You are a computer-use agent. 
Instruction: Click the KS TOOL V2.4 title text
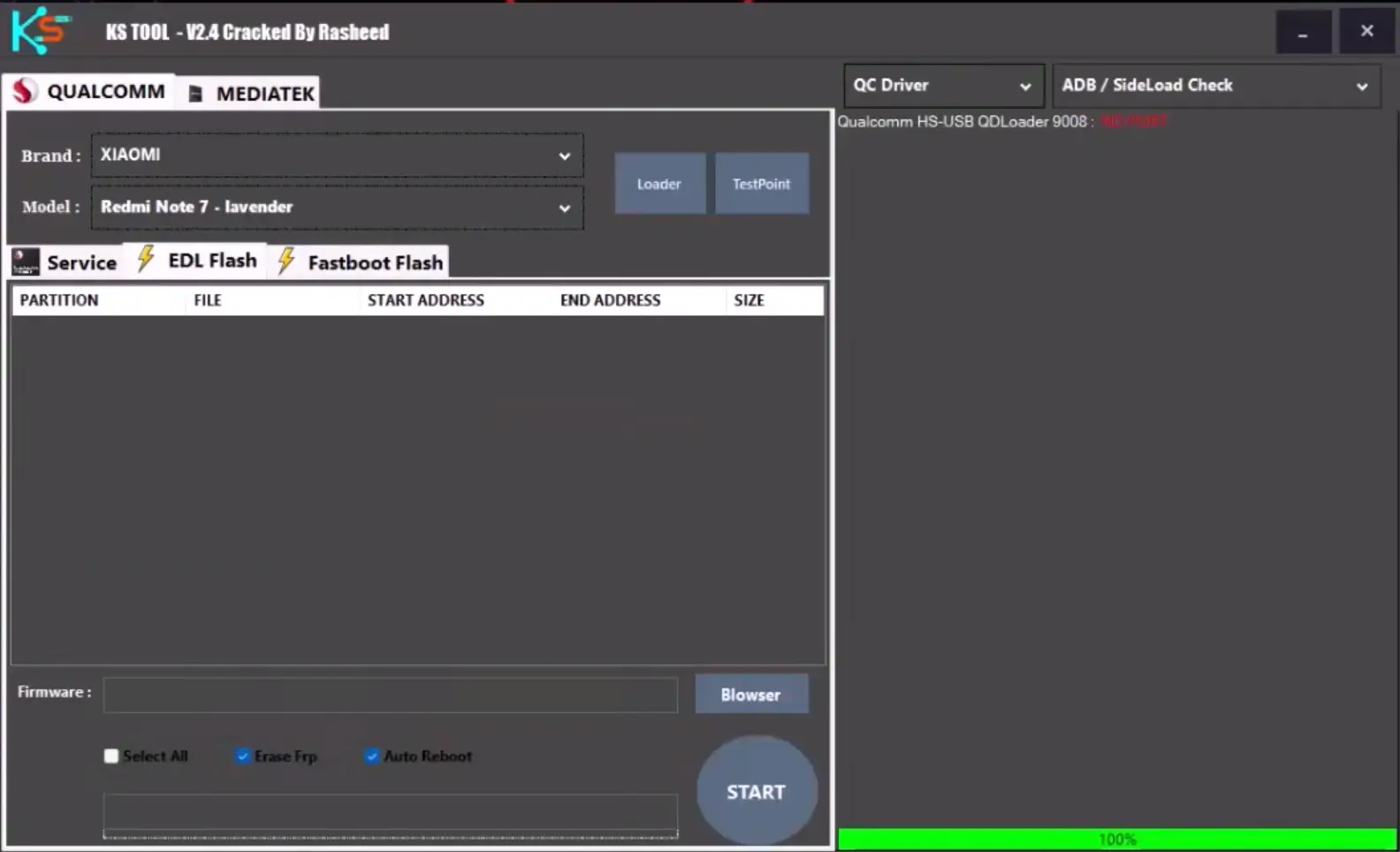pyautogui.click(x=247, y=32)
